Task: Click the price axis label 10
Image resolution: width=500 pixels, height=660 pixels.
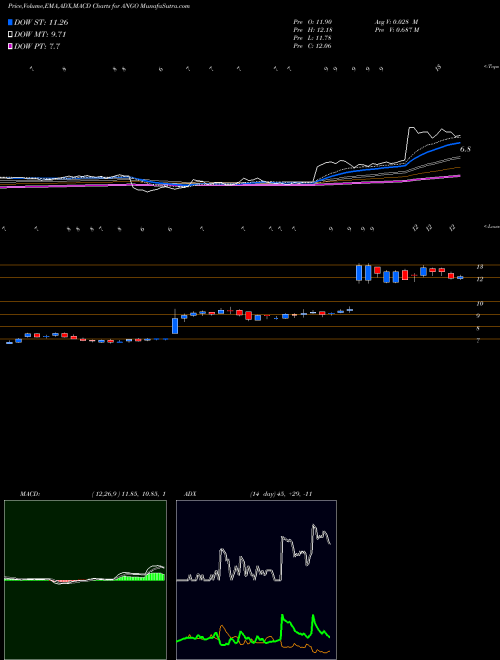Action: click(479, 303)
